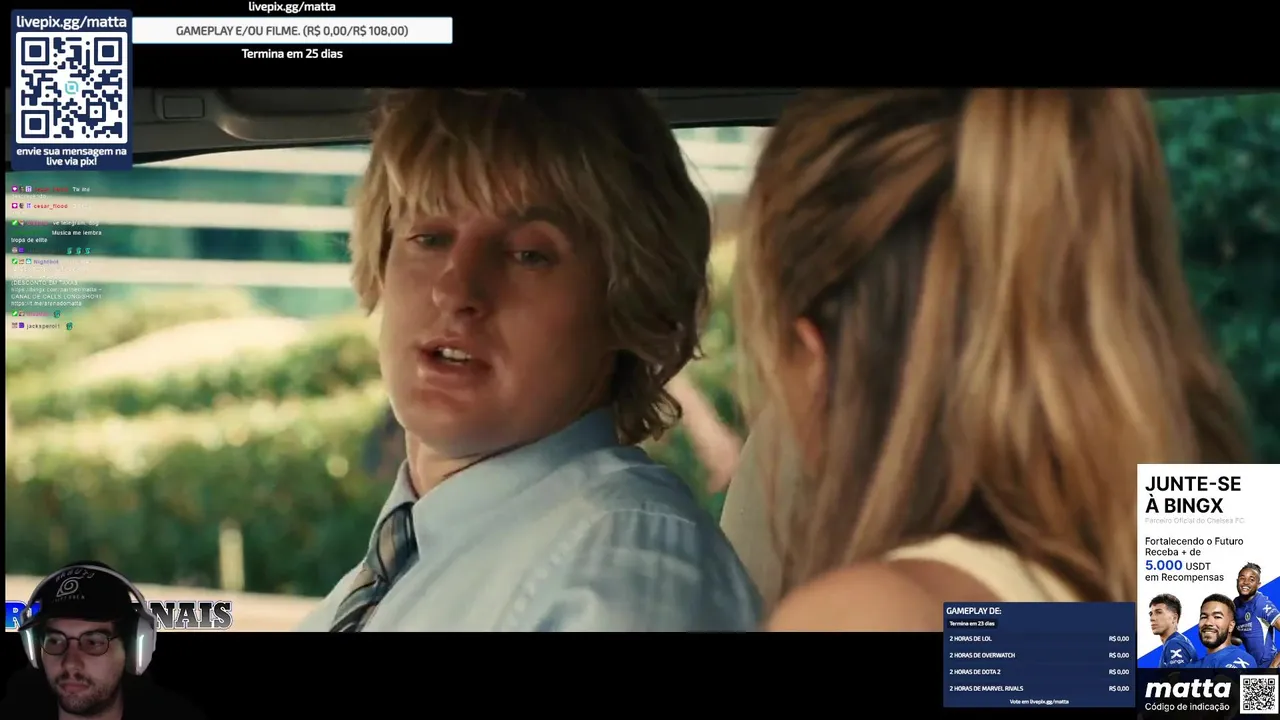
Task: Click the 'Termina em 23 dias' badge in poll
Action: (972, 624)
